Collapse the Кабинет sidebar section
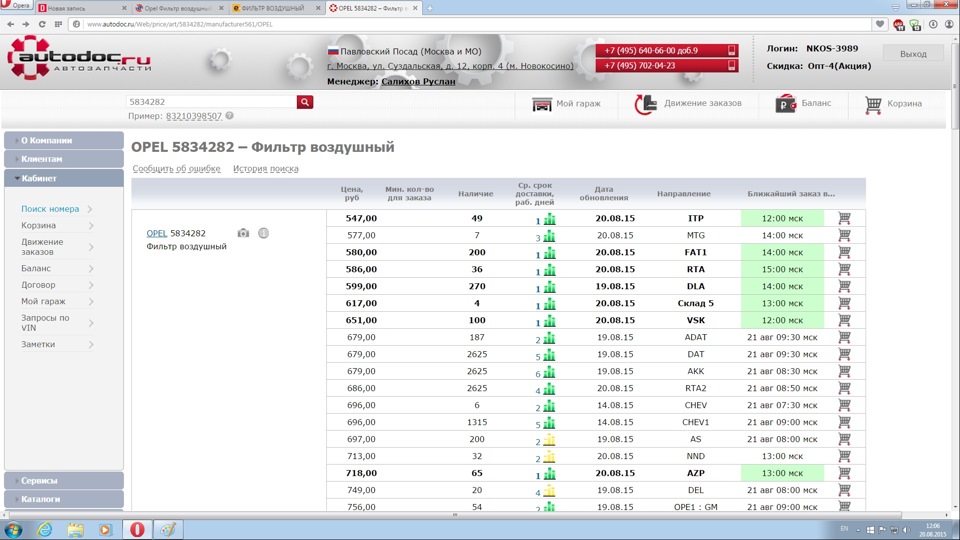Screen dimensions: 960x540 coord(63,179)
